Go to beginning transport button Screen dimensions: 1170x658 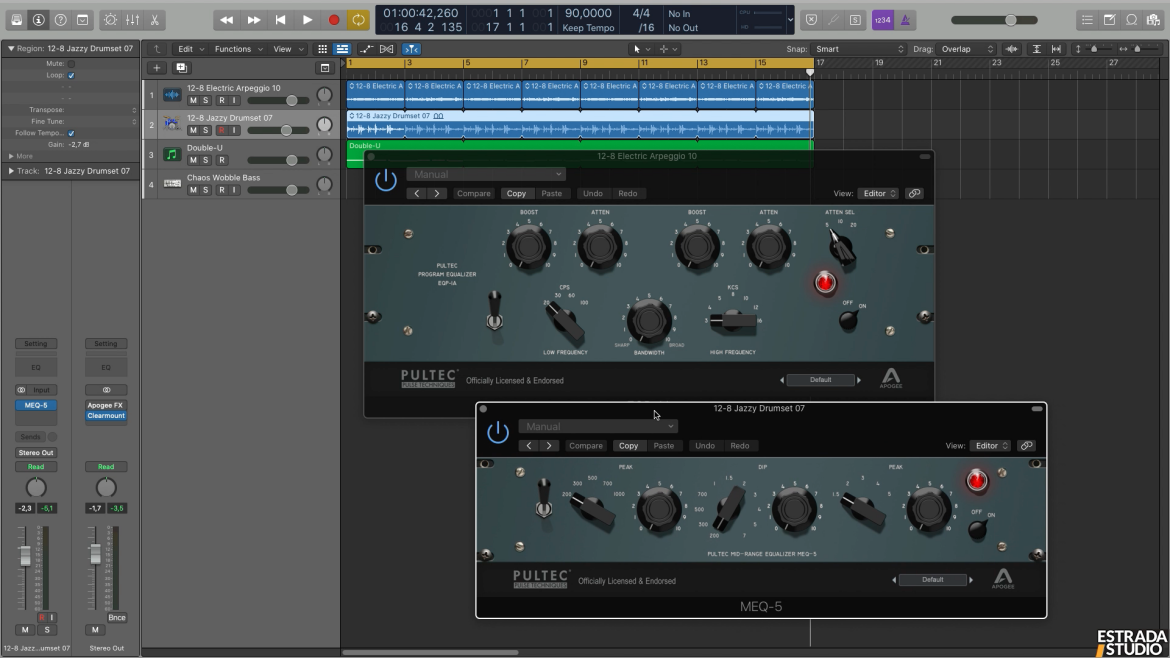click(x=281, y=20)
